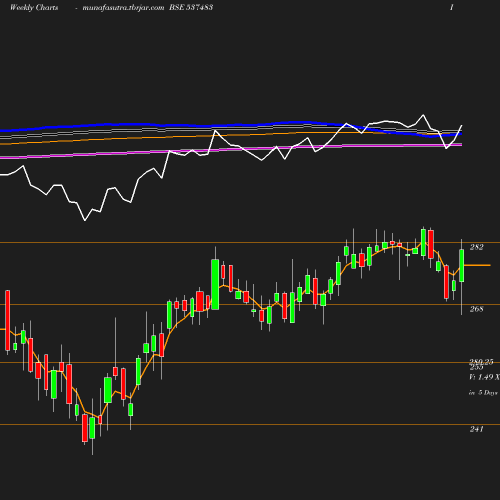Click the 268 price level label

(477, 309)
